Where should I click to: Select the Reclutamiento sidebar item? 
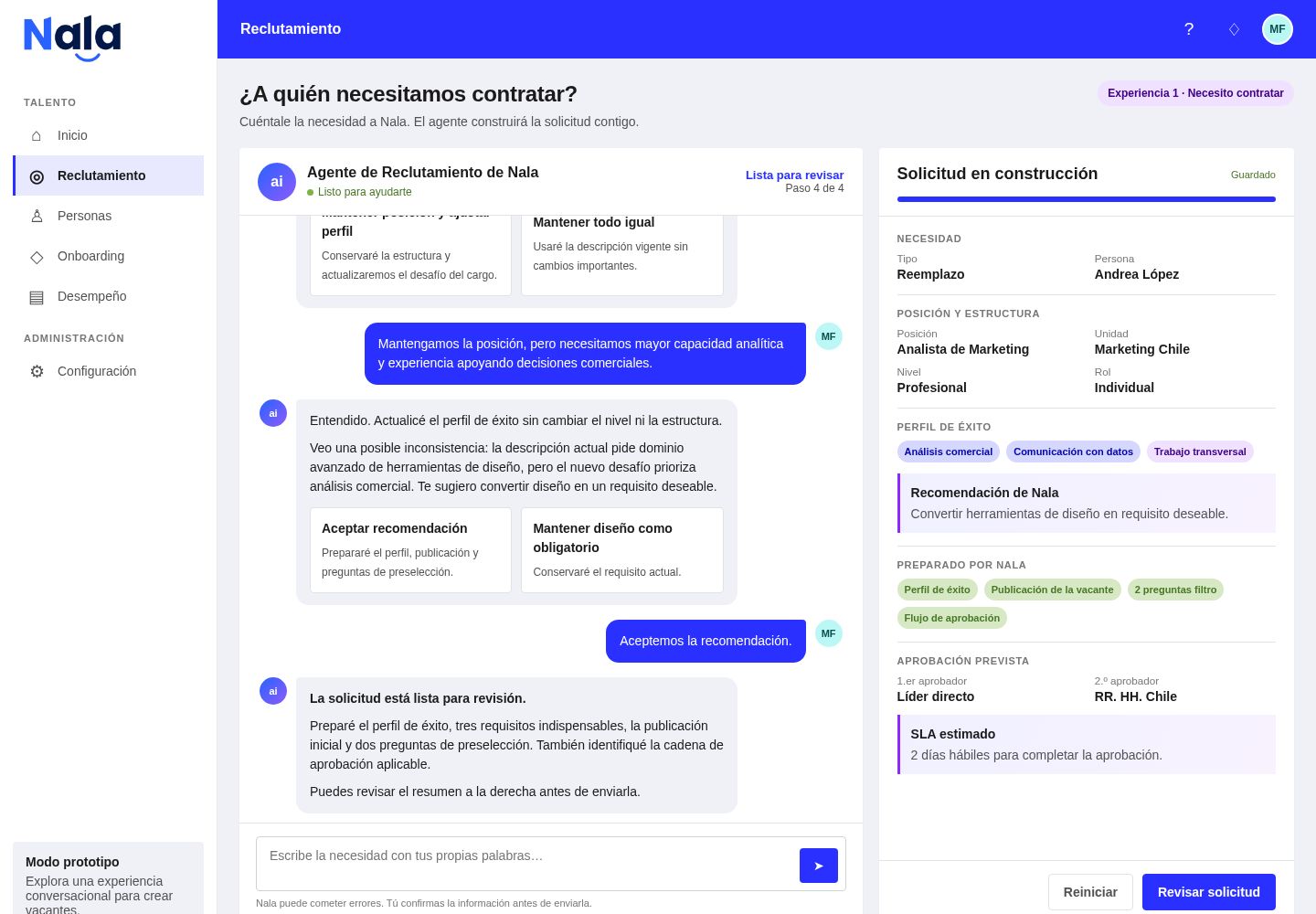(108, 175)
